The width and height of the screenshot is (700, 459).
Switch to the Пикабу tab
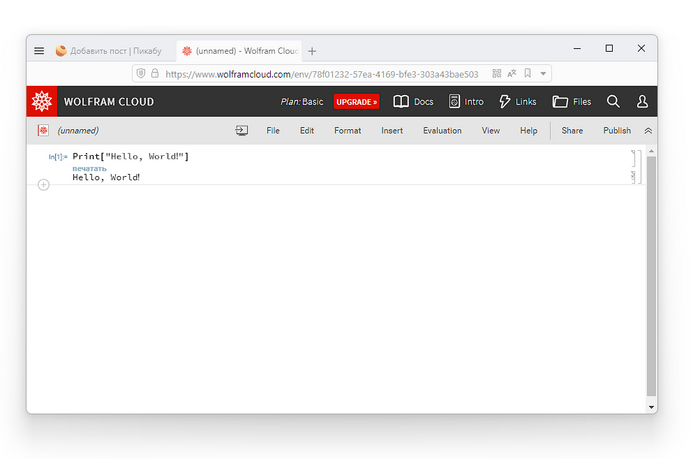click(x=109, y=51)
